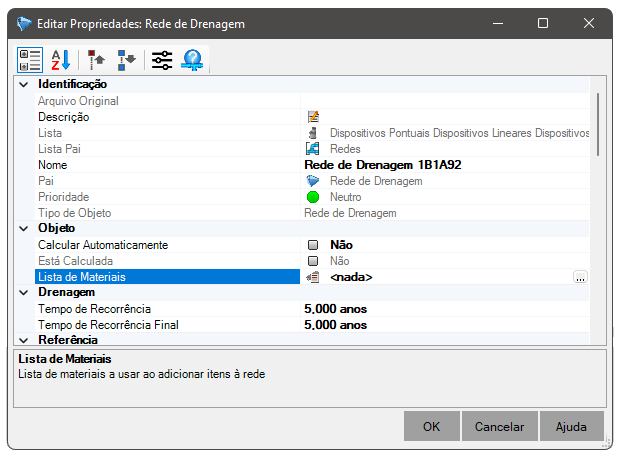621x461 pixels.
Task: Collapse the Referência group
Action: pyautogui.click(x=24, y=341)
